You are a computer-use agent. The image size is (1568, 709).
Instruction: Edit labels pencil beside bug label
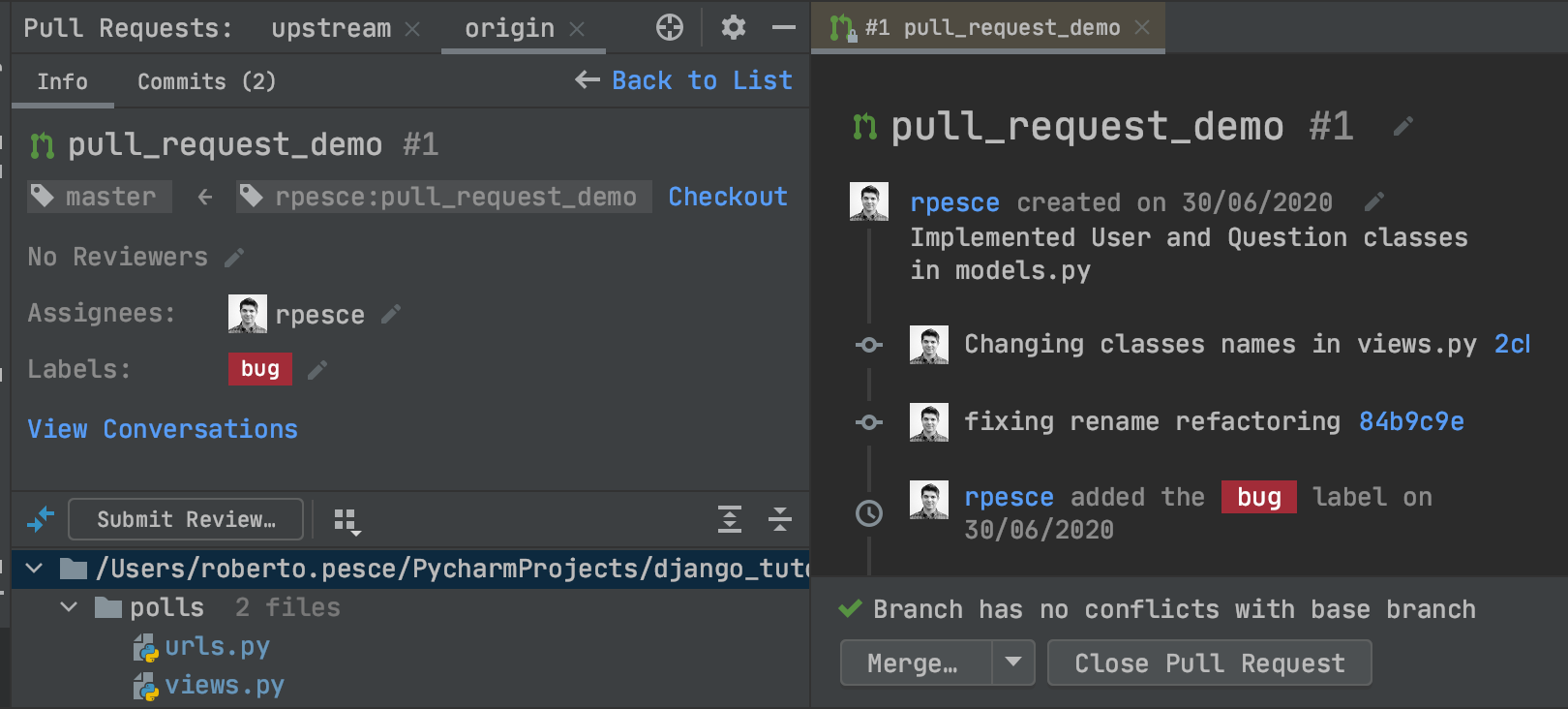coord(317,370)
